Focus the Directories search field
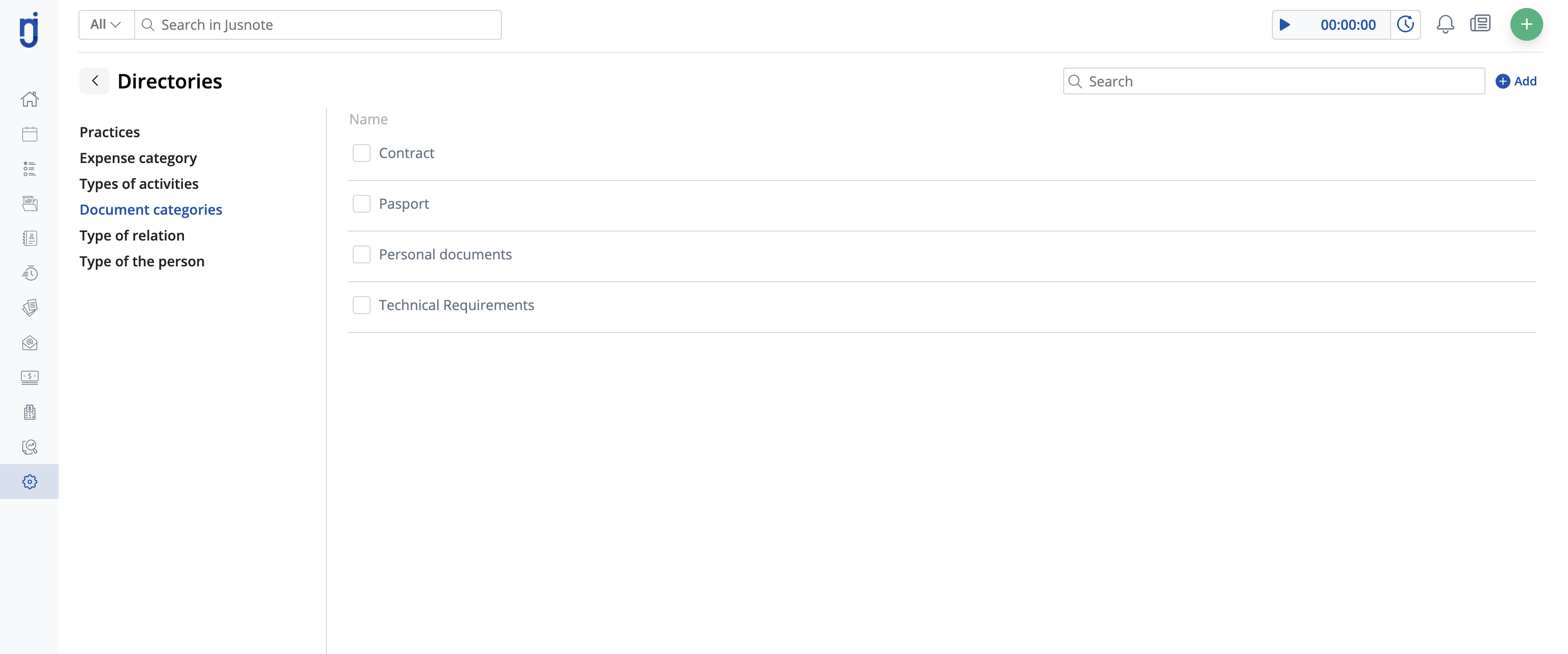Image resolution: width=1568 pixels, height=654 pixels. point(1274,81)
